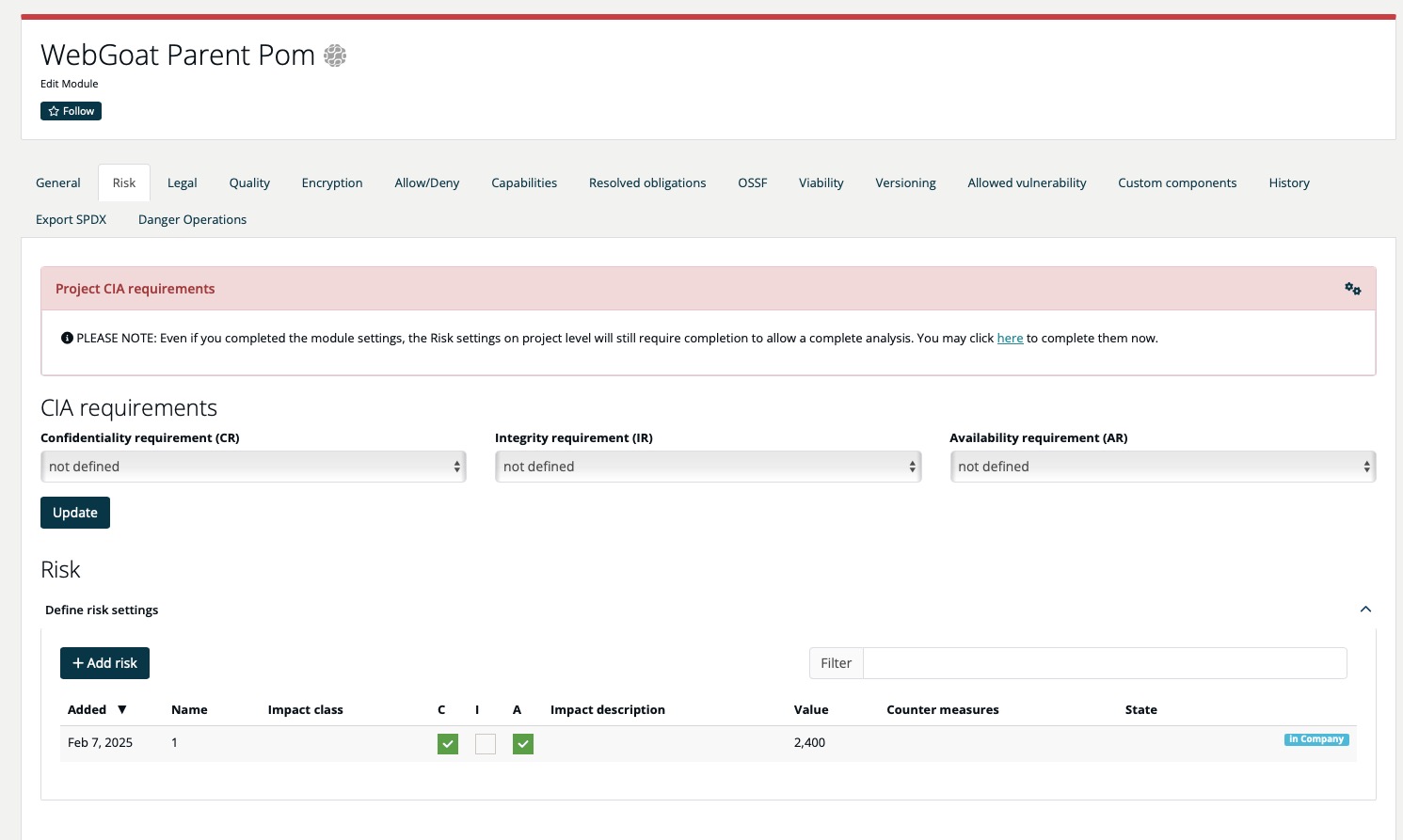
Task: Click the 2,400 value cell
Action: [809, 742]
